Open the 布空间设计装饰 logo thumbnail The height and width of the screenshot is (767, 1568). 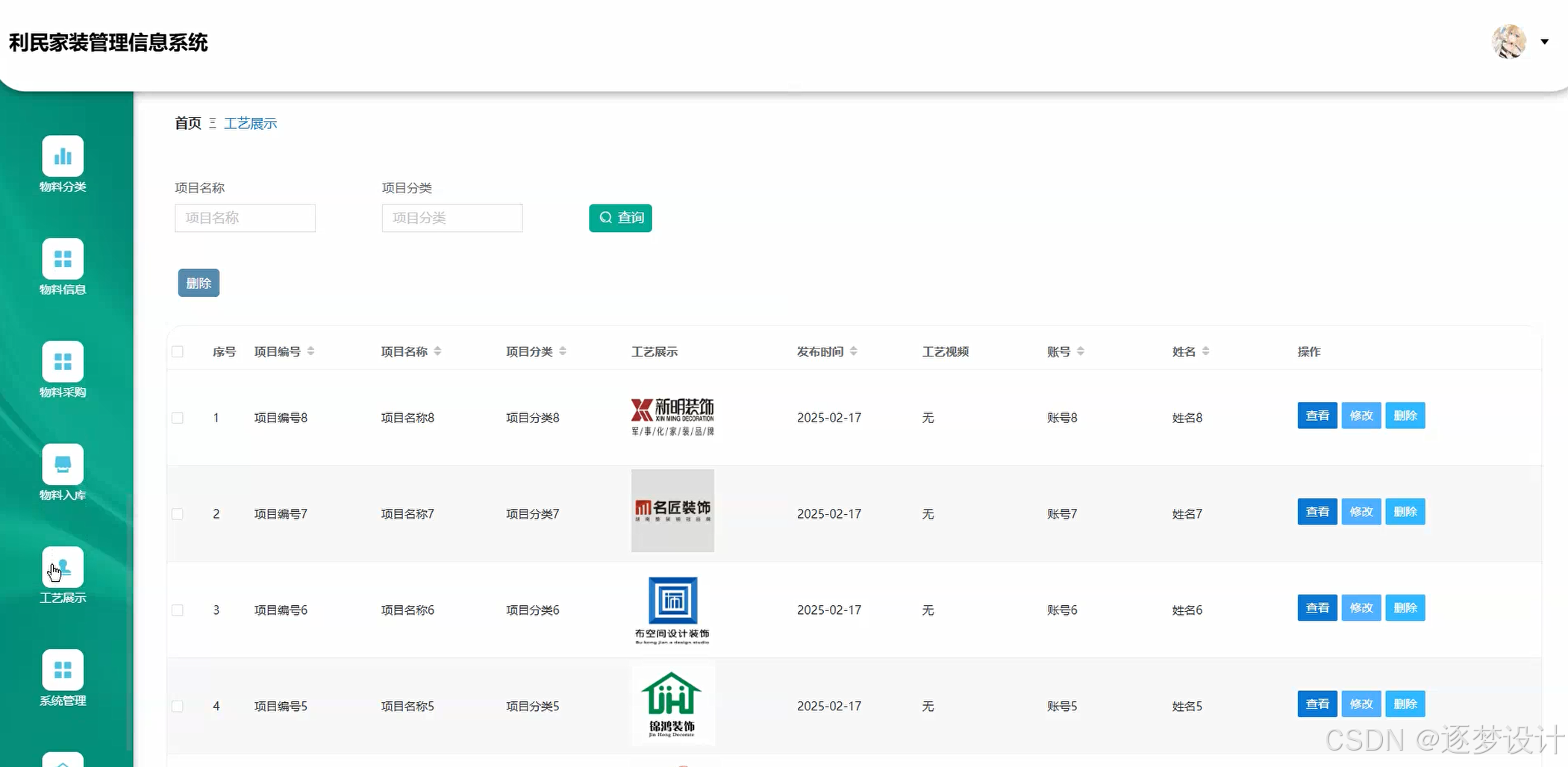tap(672, 610)
